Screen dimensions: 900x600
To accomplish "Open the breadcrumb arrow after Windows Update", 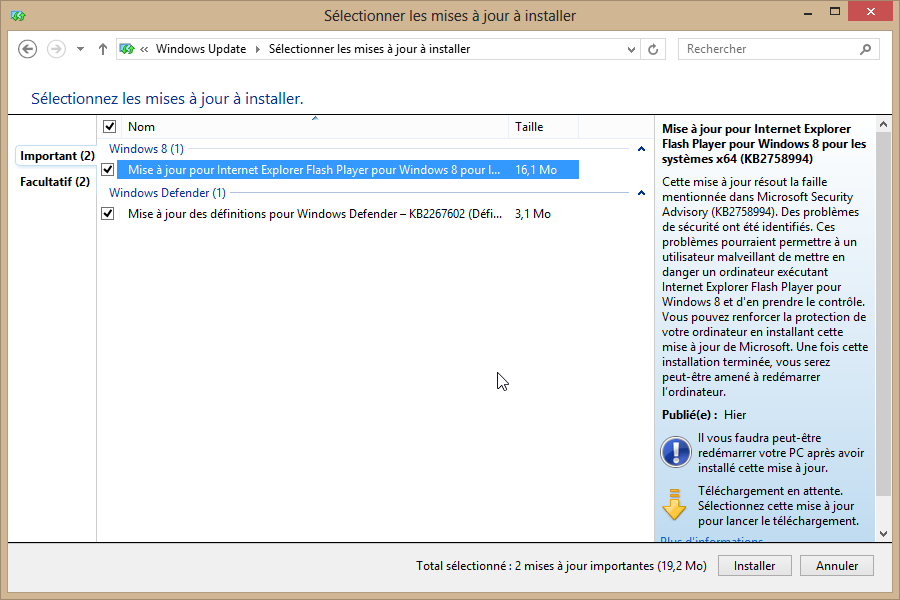I will coord(257,49).
